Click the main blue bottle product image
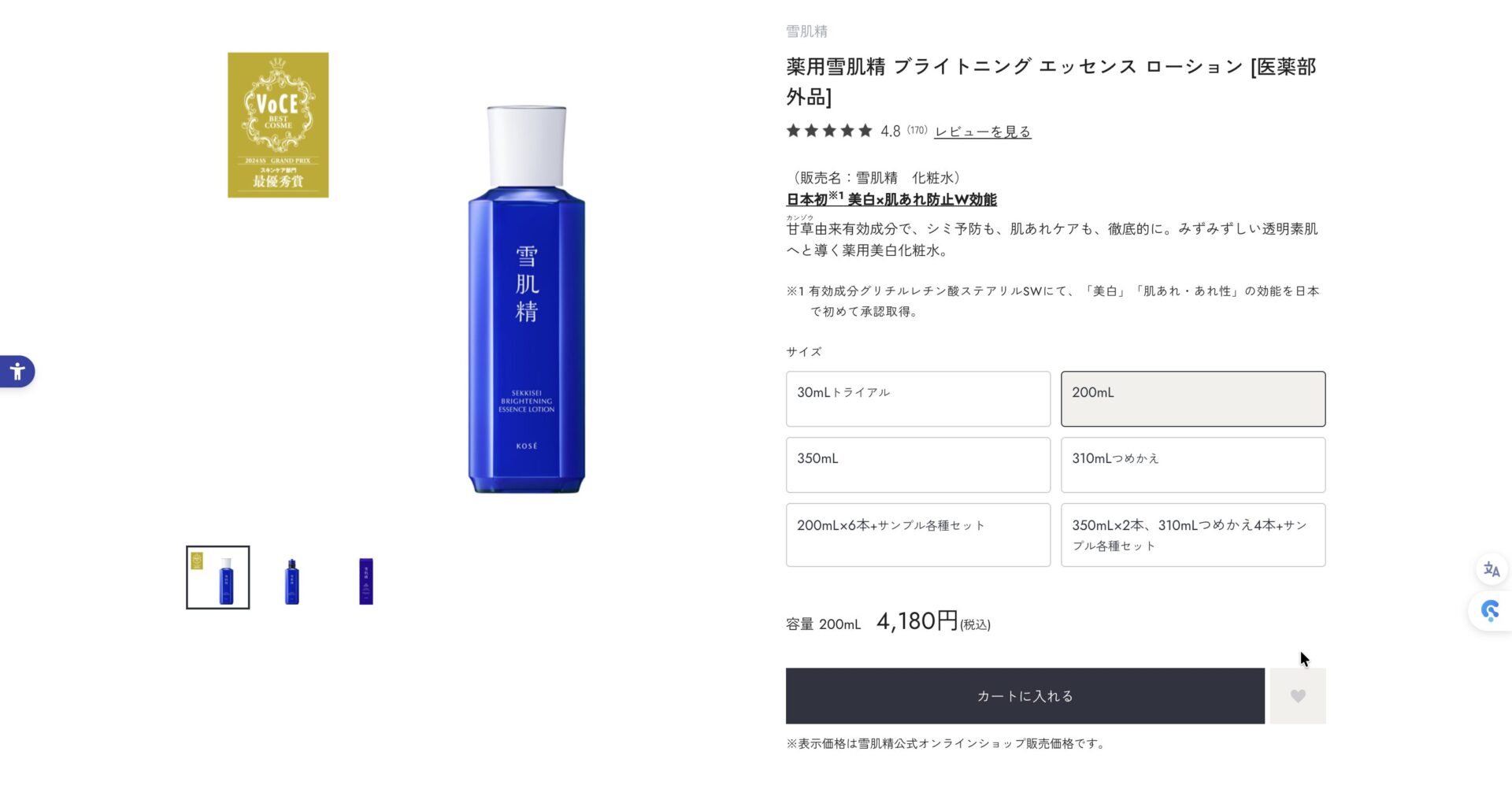The image size is (1512, 785). coord(527,299)
